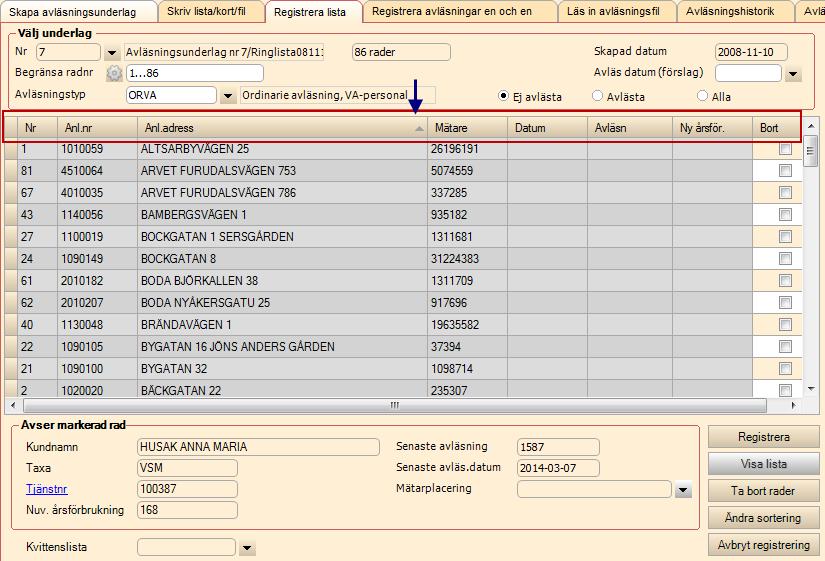Click the table's scroll down arrow
This screenshot has height=561, width=825.
[x=811, y=389]
